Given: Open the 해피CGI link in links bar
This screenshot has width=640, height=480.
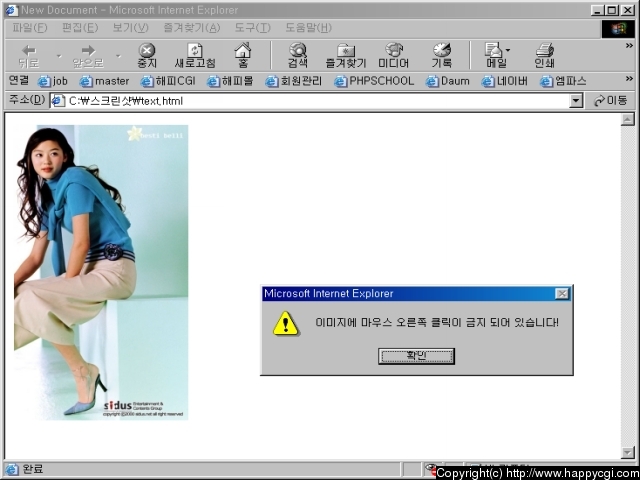Looking at the screenshot, I should click(x=168, y=81).
